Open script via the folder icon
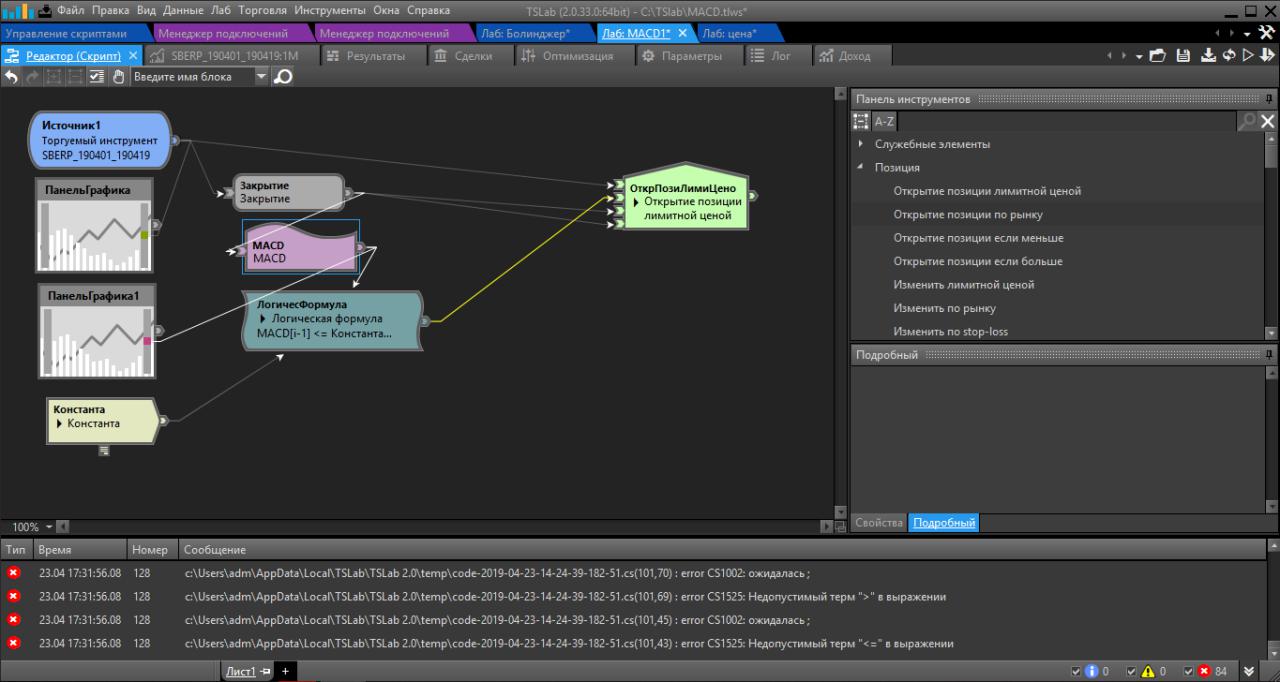The image size is (1280, 682). 1158,56
